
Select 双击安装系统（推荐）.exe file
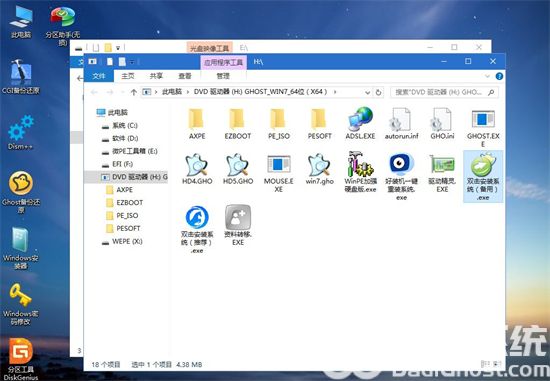tap(197, 229)
